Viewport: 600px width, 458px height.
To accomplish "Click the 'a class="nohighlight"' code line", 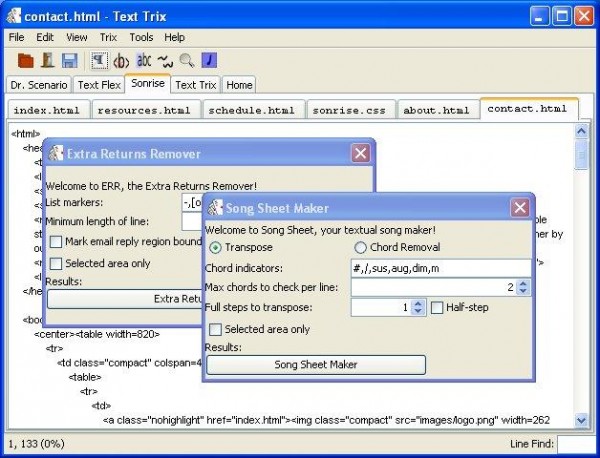I will (326, 421).
